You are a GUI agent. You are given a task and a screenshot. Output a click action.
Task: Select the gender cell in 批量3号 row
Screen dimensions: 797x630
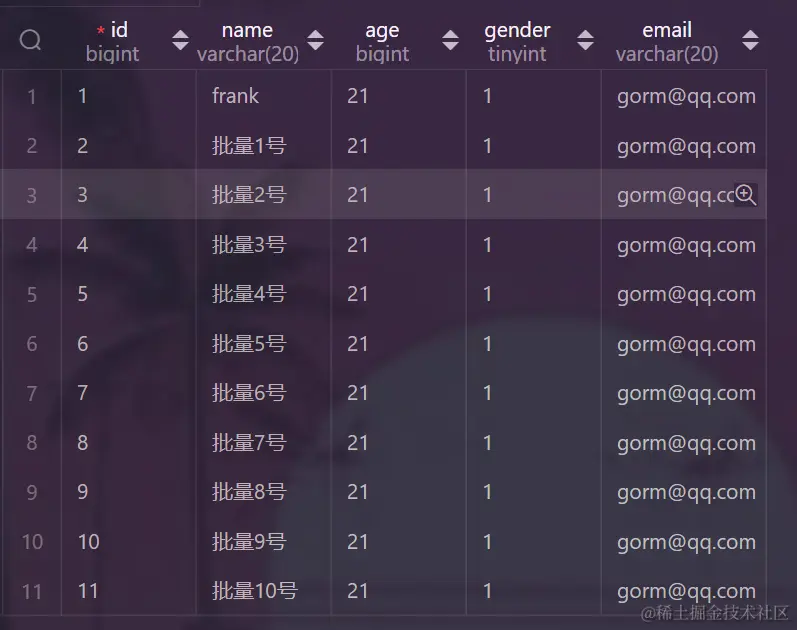tap(534, 245)
